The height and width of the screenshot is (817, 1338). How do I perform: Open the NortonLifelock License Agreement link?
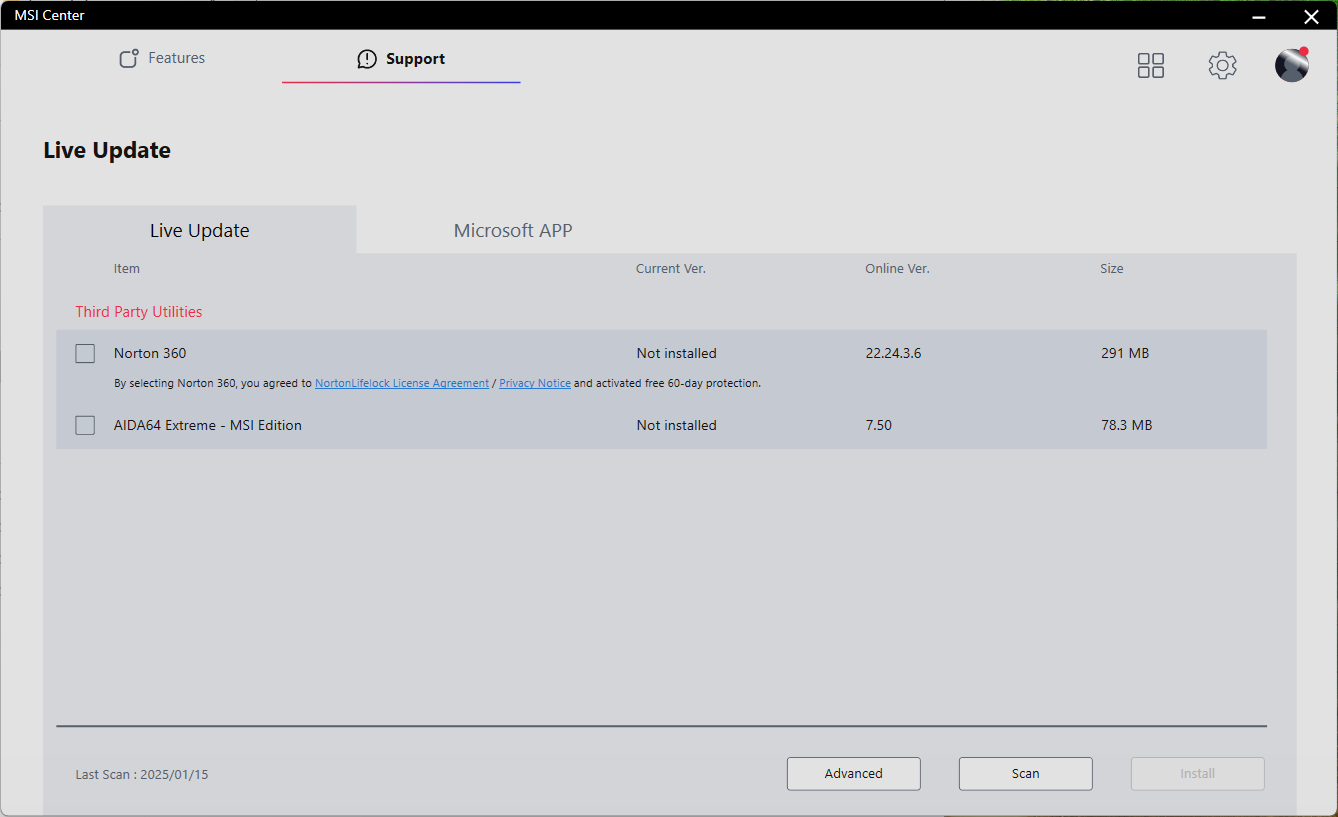pyautogui.click(x=402, y=383)
